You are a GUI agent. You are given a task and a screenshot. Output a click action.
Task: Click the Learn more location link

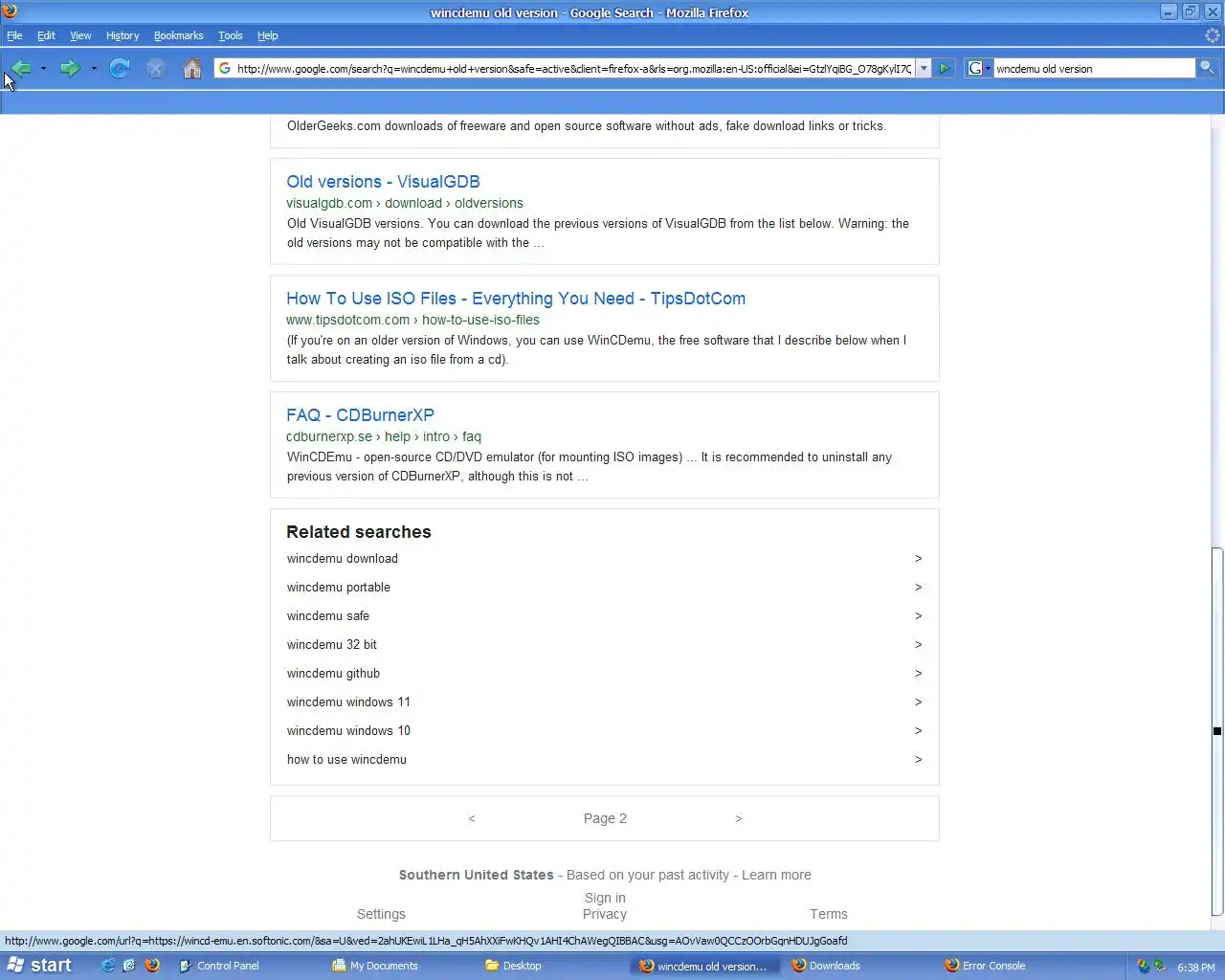(776, 876)
